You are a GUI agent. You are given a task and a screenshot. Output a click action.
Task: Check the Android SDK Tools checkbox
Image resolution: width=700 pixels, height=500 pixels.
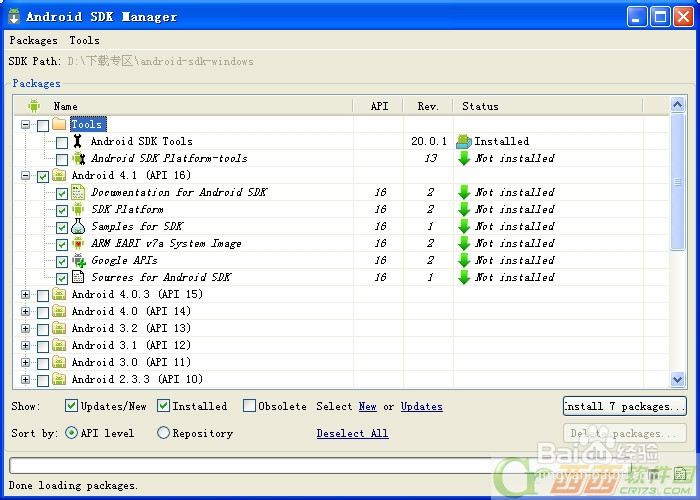tap(62, 142)
